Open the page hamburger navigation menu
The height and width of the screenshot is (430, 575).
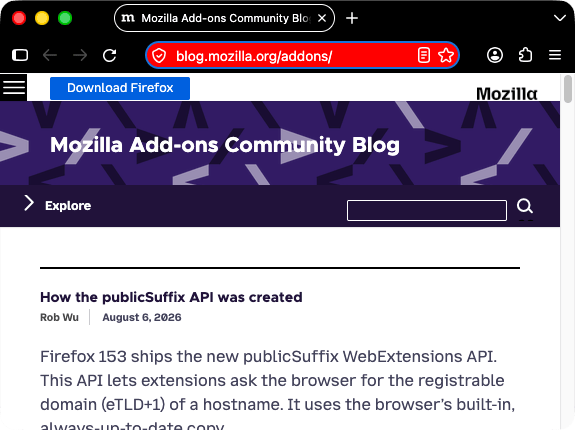pyautogui.click(x=14, y=87)
